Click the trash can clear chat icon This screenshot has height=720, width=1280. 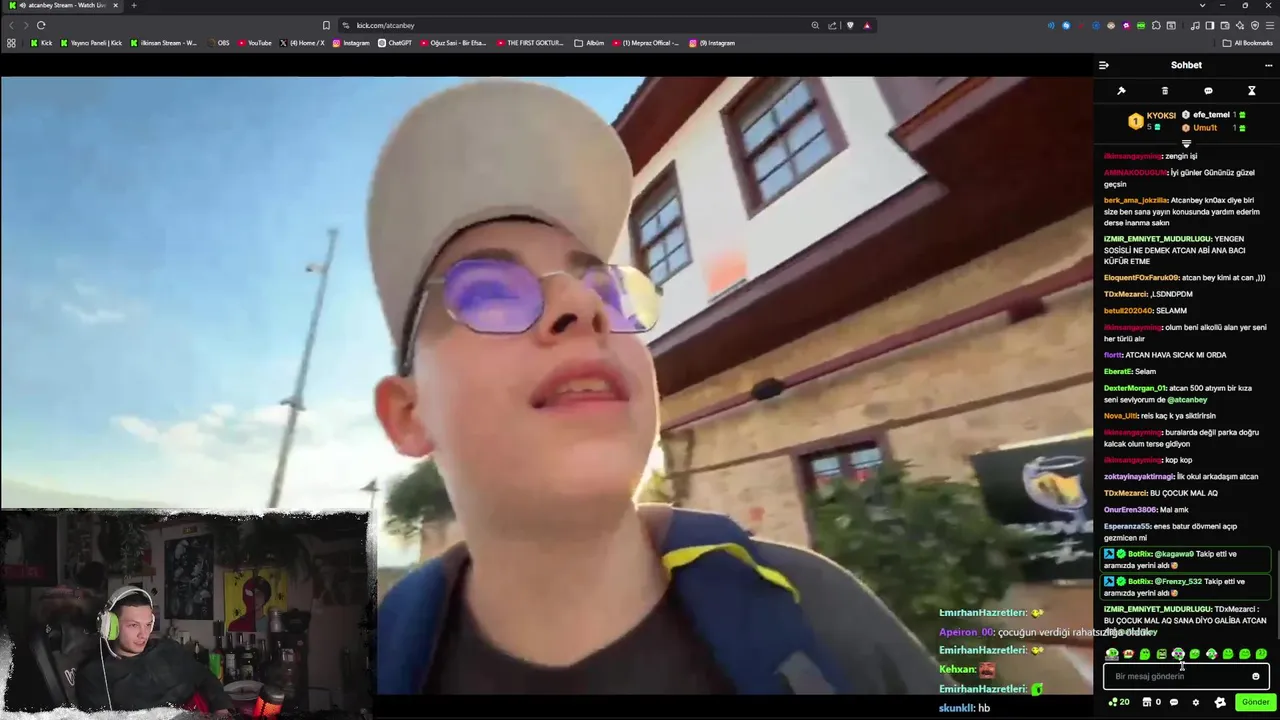tap(1165, 91)
